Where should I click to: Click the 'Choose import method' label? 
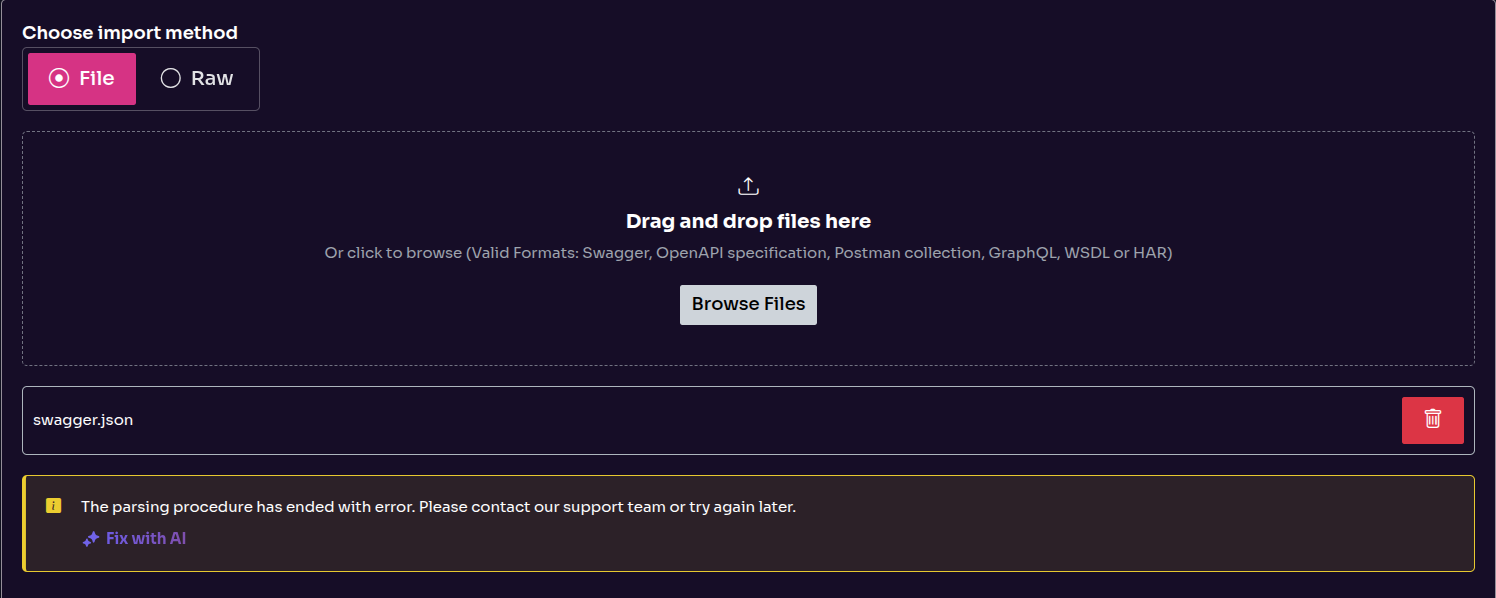(130, 33)
